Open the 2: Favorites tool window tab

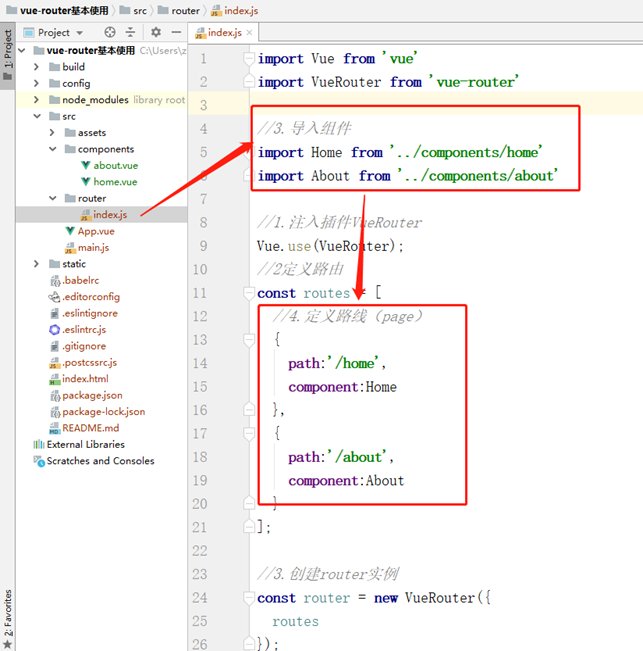[x=7, y=619]
